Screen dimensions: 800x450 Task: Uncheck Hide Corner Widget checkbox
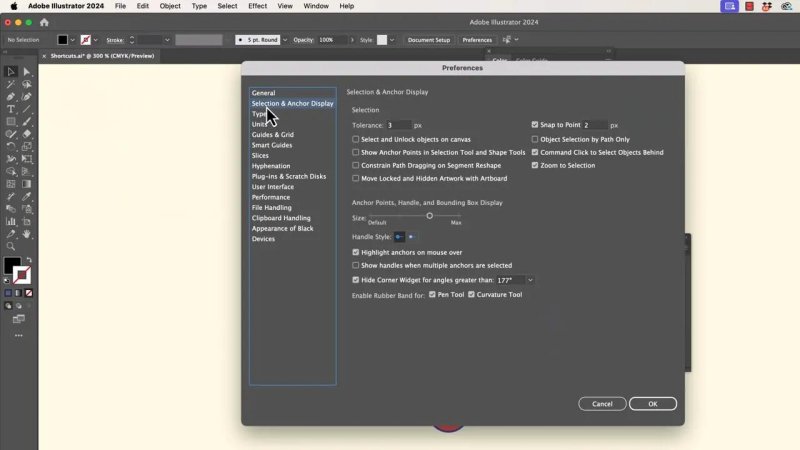pyautogui.click(x=356, y=280)
